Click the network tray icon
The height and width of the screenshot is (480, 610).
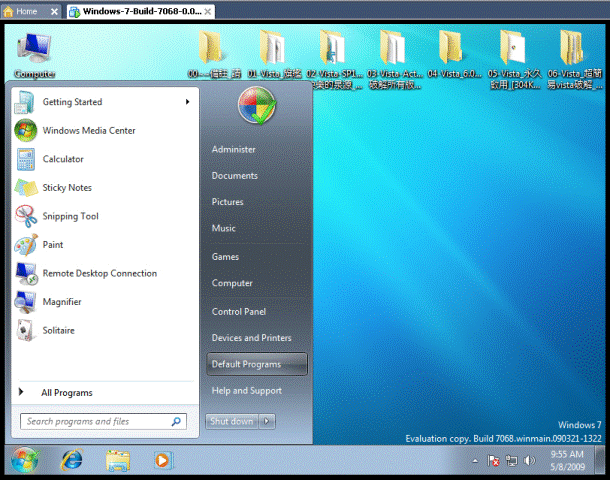click(x=511, y=461)
